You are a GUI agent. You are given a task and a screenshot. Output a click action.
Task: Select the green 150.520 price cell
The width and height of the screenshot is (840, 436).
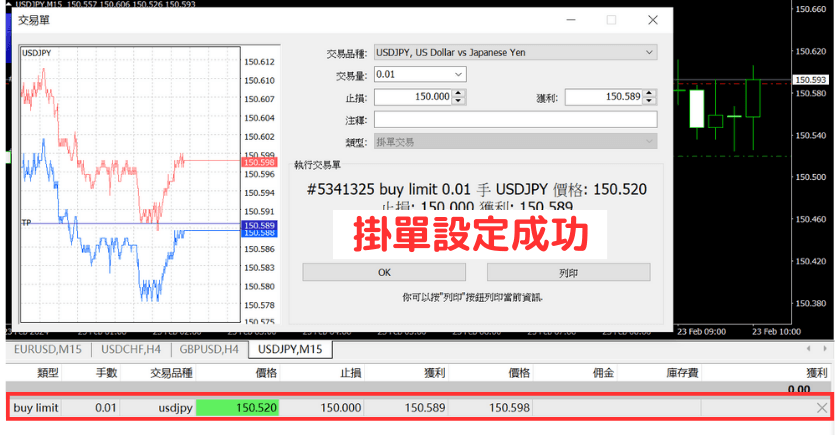pos(238,407)
